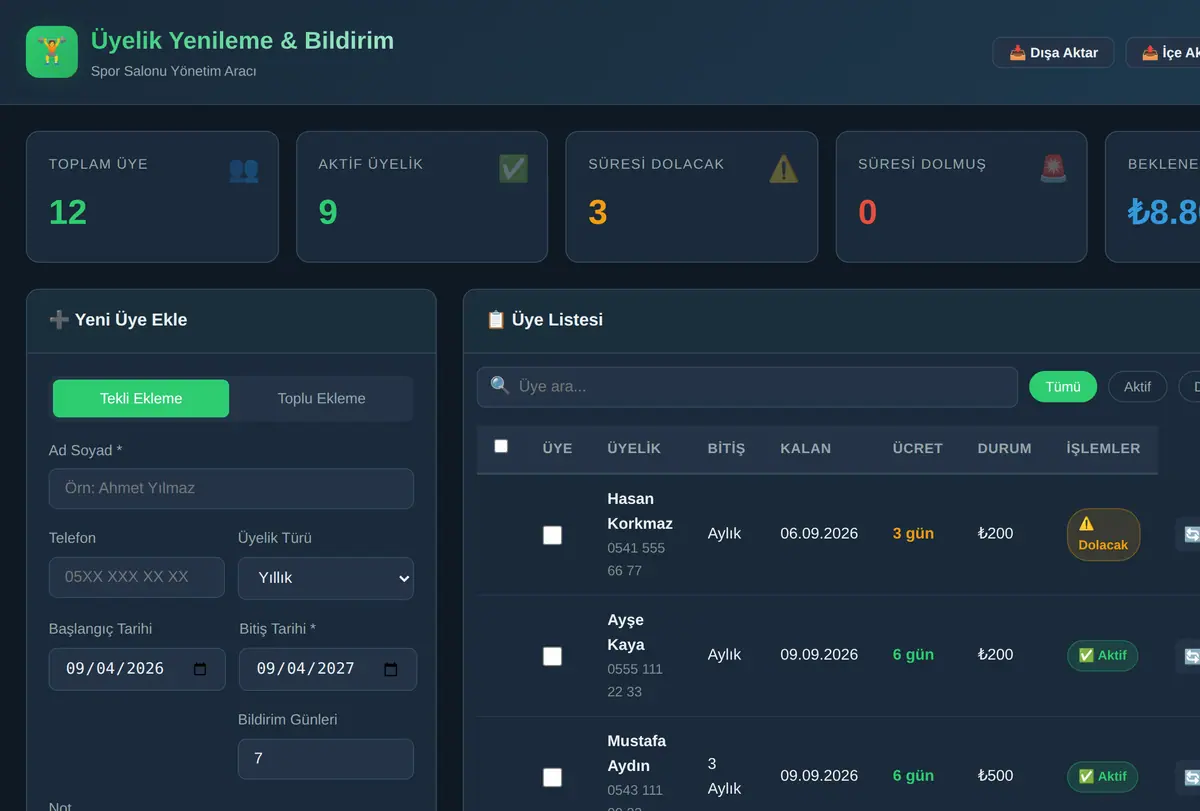
Task: Click the Yeni Üye Ekle panel heading
Action: click(x=118, y=320)
